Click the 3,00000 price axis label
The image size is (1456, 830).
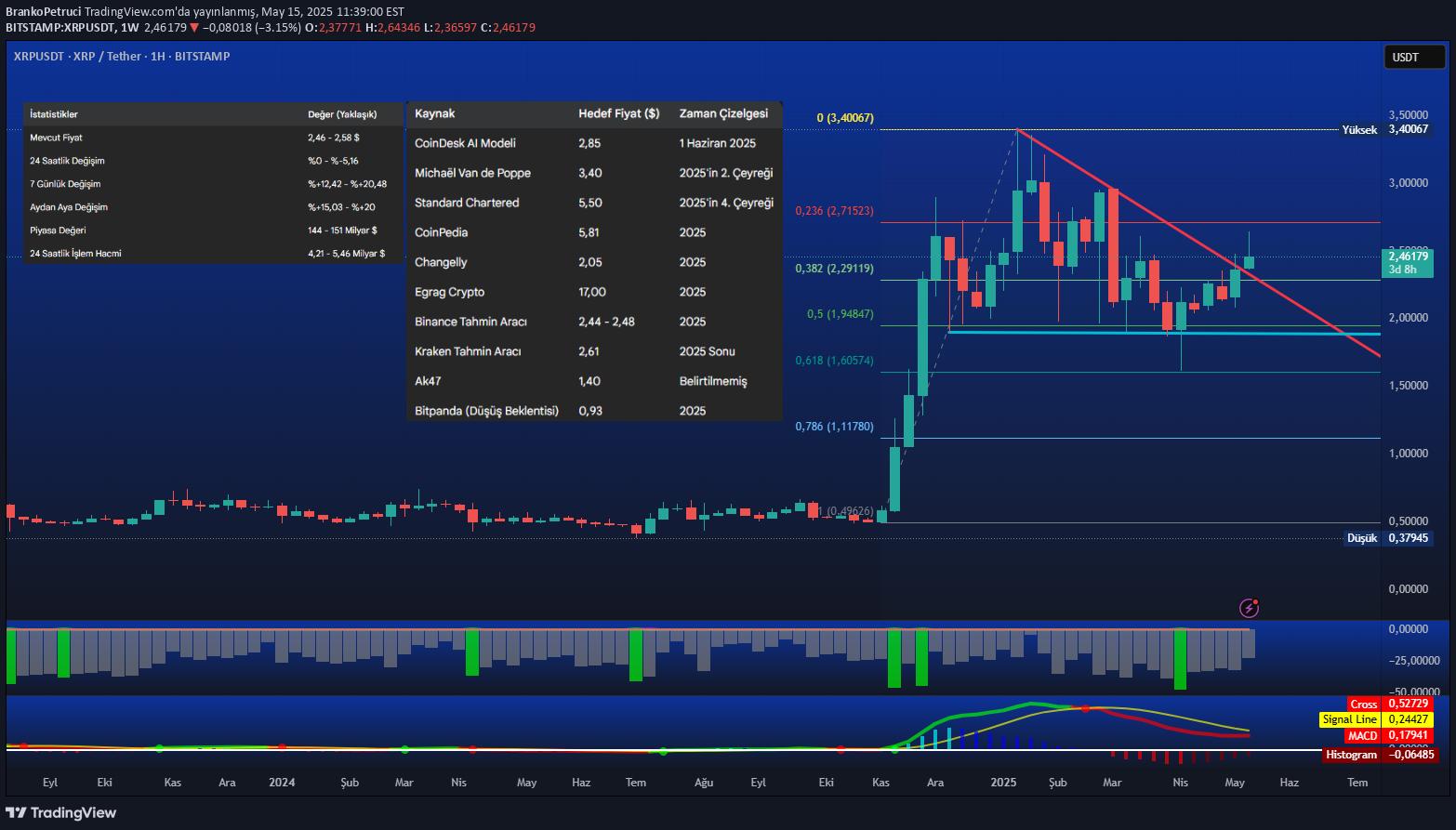[1409, 183]
